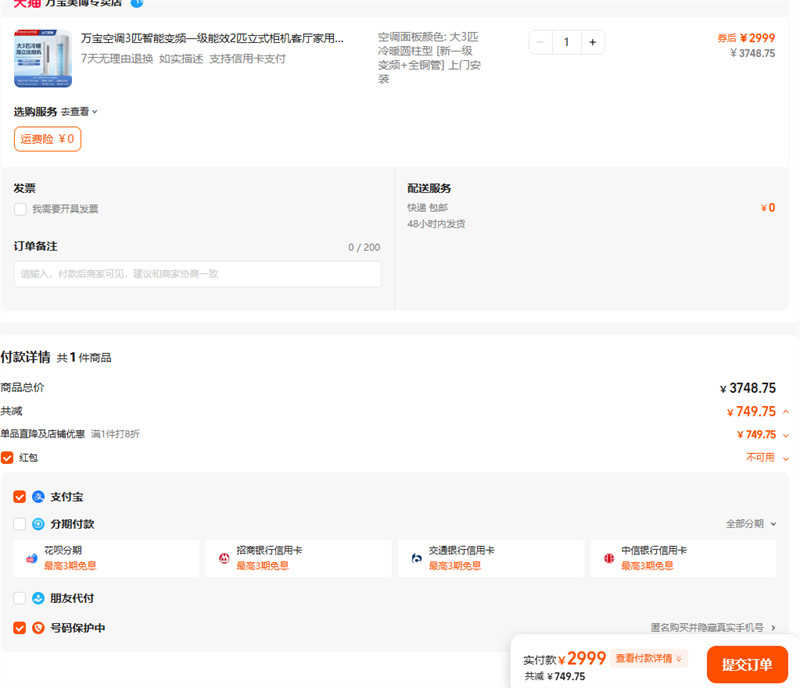The height and width of the screenshot is (688, 800).
Task: Click the friend pay icon
Action: click(38, 598)
